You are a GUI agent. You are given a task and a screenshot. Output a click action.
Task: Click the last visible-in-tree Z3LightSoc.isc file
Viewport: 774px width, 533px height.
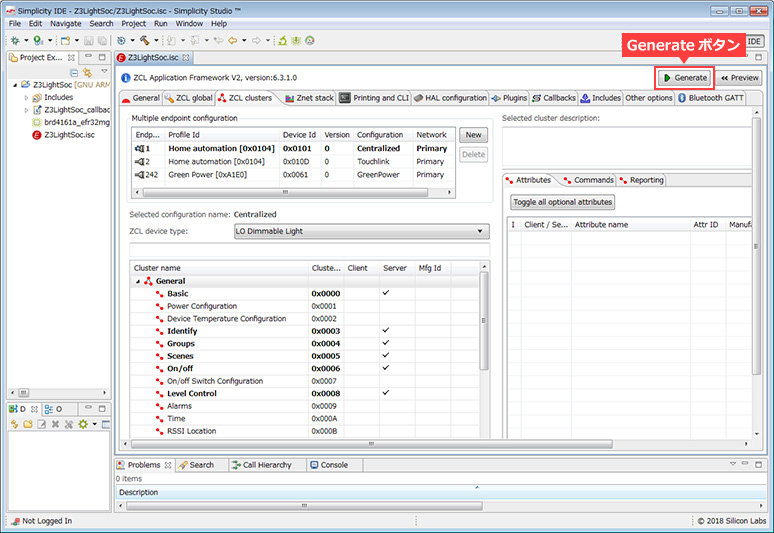click(63, 135)
